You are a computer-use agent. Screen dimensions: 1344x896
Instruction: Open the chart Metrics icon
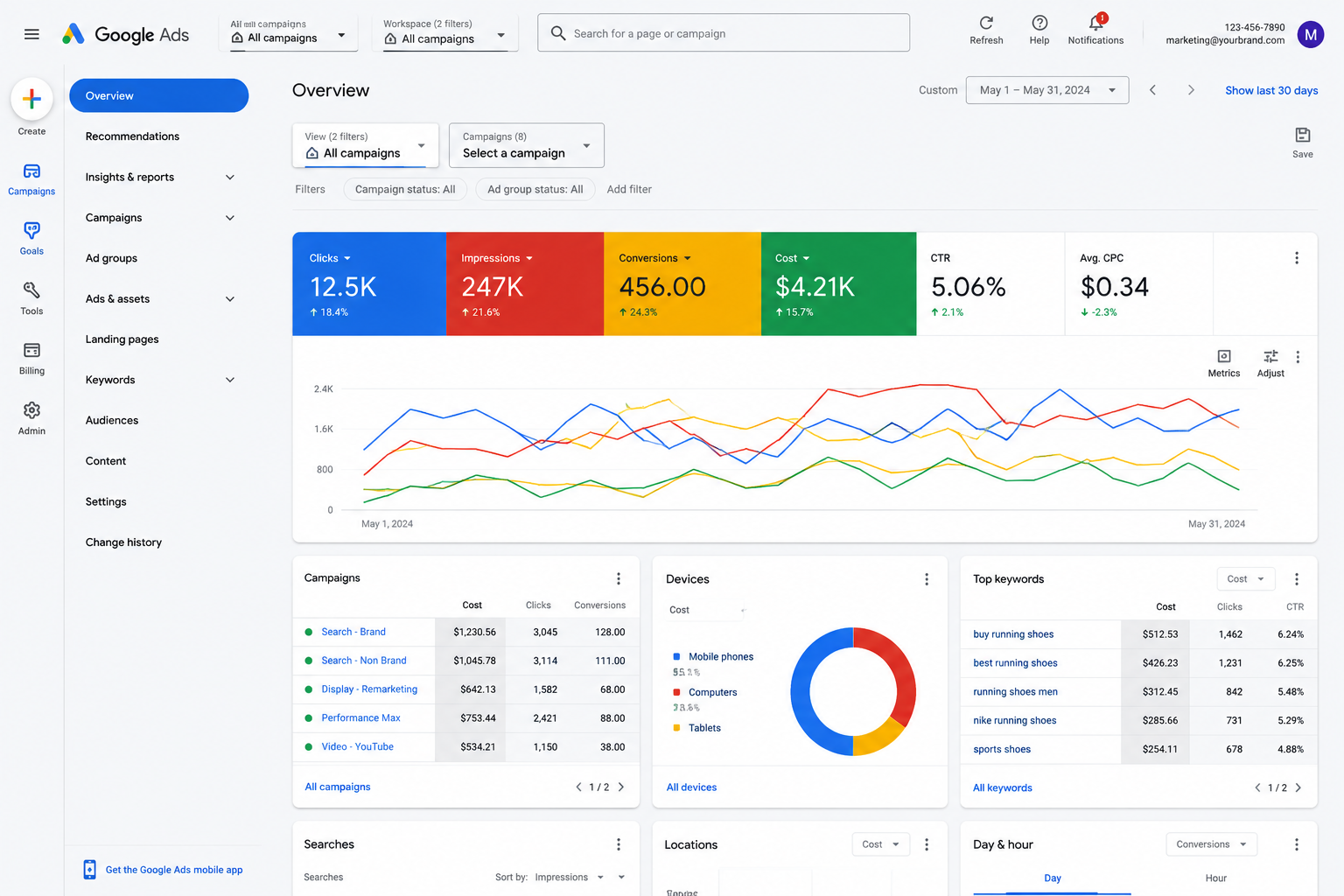(1224, 356)
